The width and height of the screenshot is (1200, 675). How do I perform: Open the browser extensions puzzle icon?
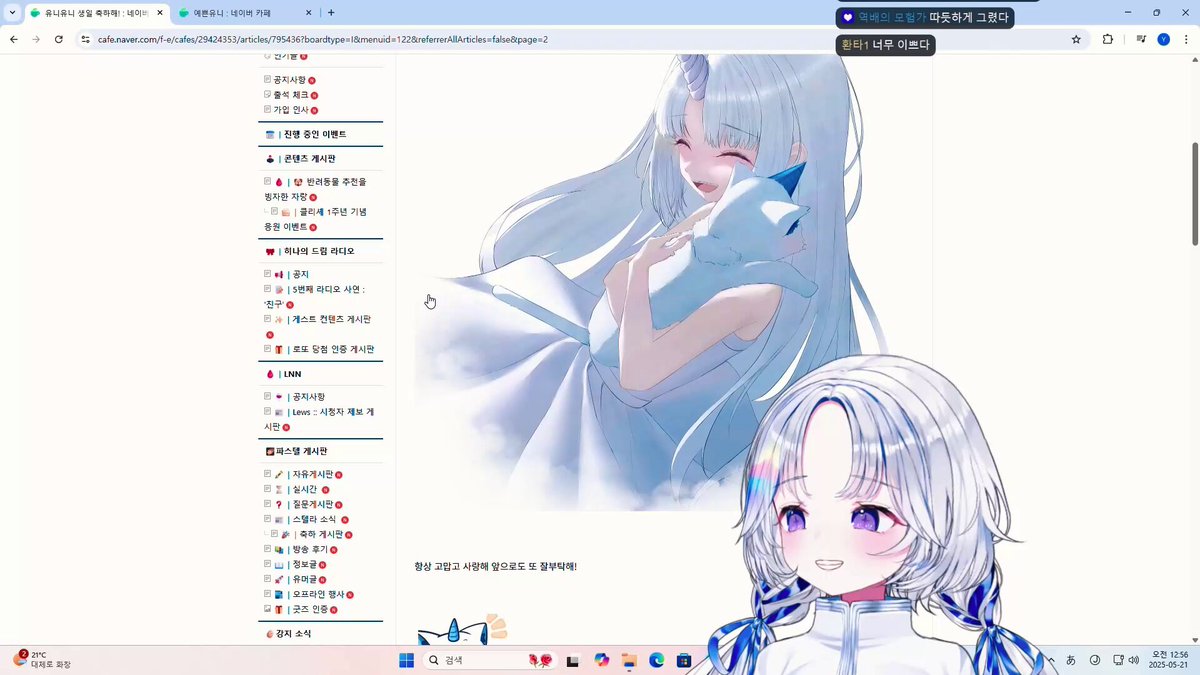coord(1108,39)
